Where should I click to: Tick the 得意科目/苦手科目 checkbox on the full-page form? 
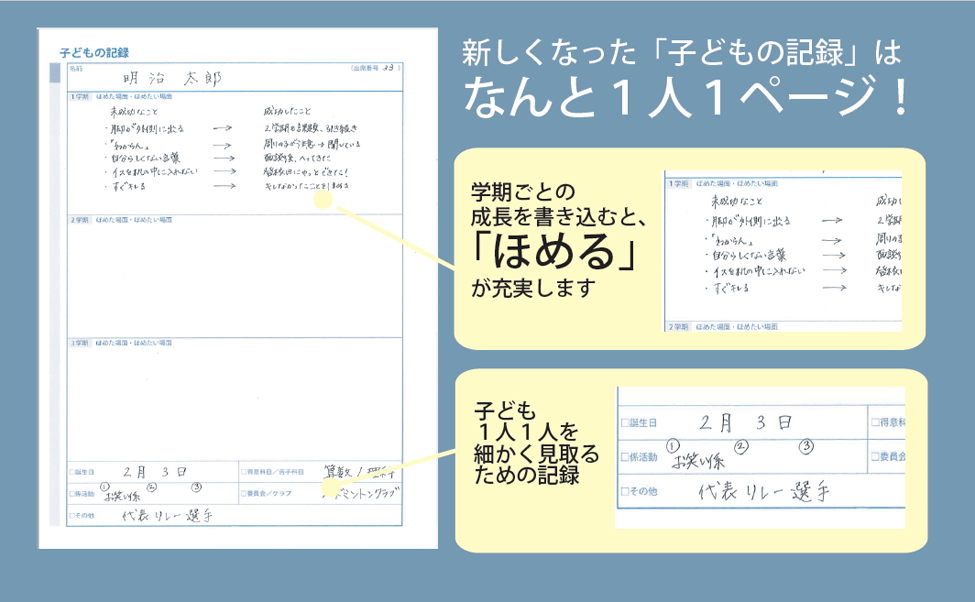point(244,472)
